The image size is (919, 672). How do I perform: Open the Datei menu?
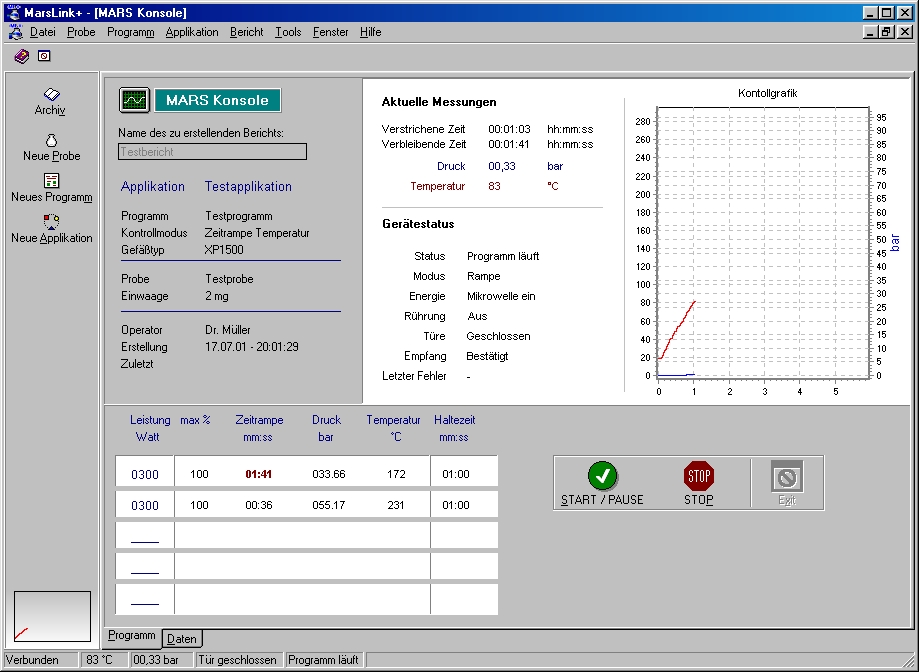click(x=42, y=32)
